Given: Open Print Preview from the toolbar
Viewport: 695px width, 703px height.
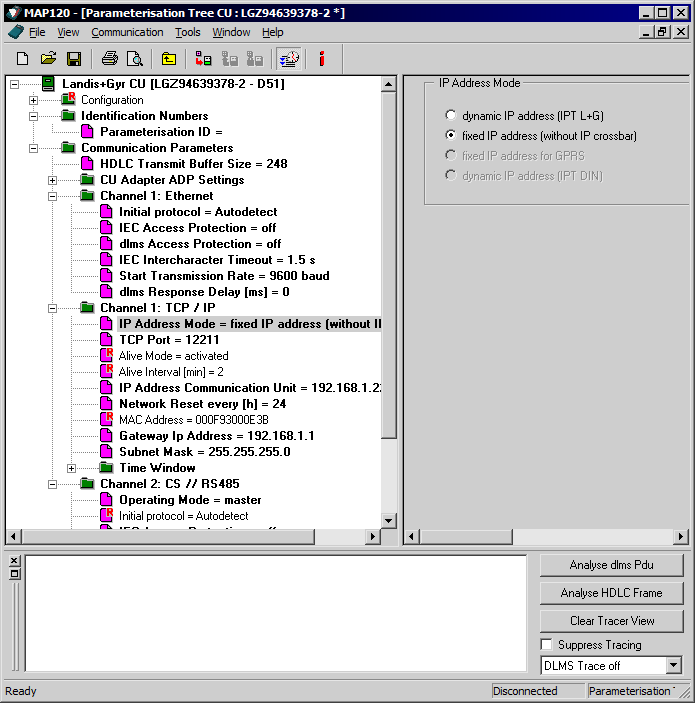Looking at the screenshot, I should tap(134, 59).
